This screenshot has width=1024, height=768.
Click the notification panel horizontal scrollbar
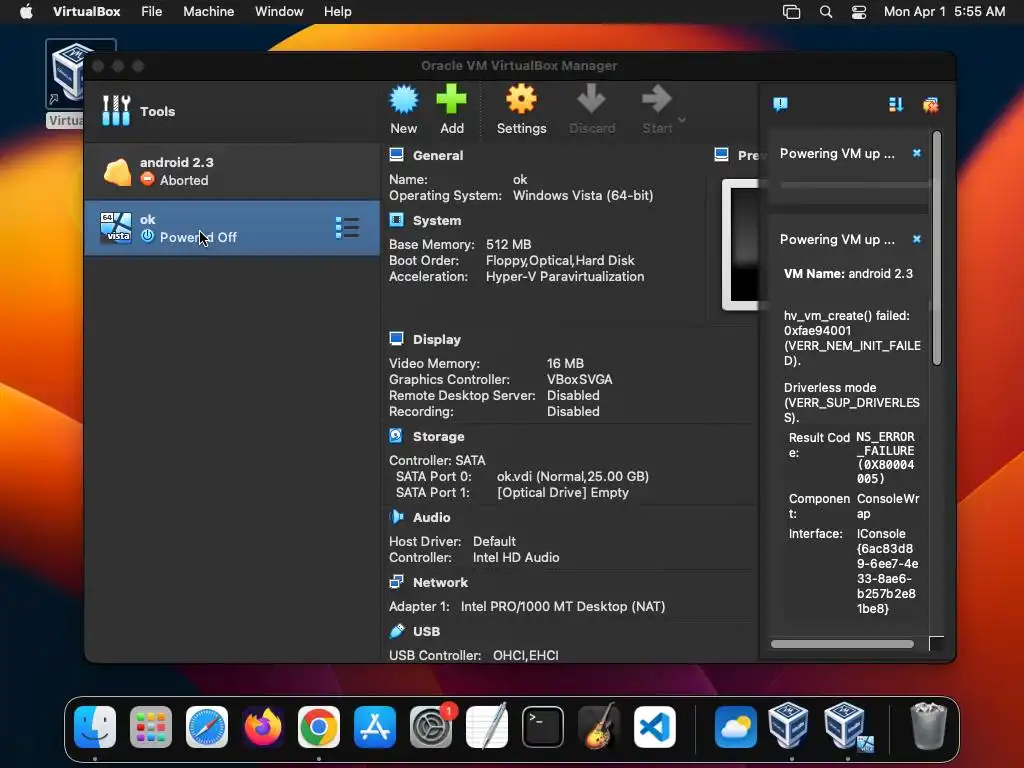pos(842,644)
